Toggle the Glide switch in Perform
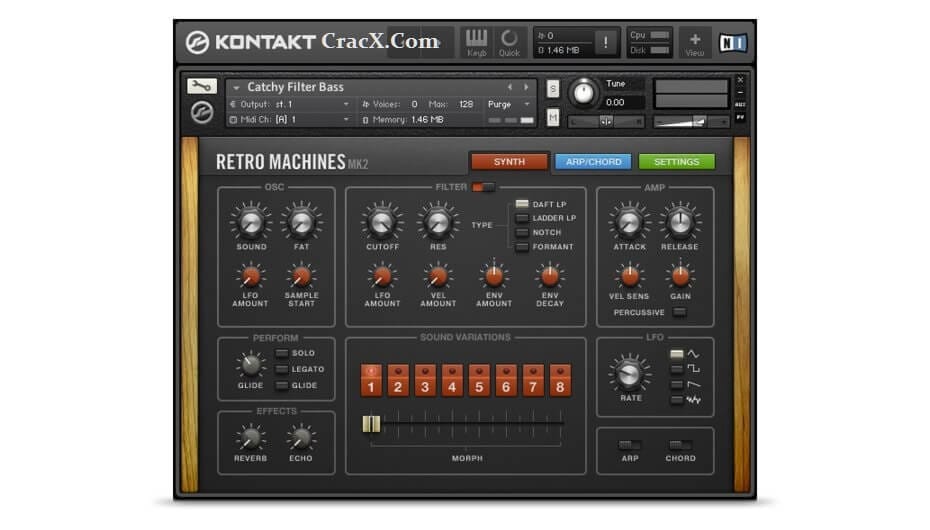Viewport: 930px width, 530px height. (x=282, y=385)
